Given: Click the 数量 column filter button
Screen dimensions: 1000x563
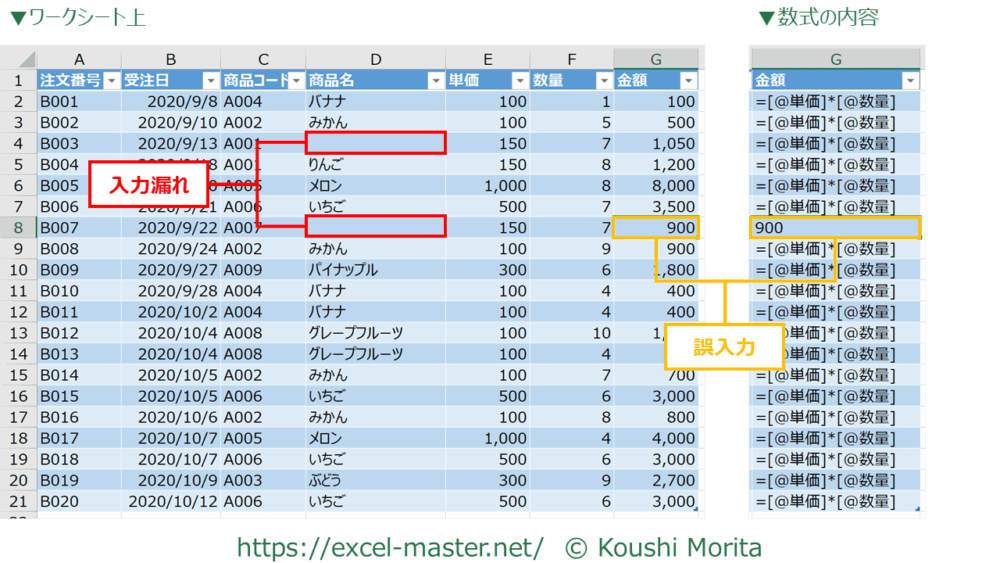Looking at the screenshot, I should click(x=602, y=81).
